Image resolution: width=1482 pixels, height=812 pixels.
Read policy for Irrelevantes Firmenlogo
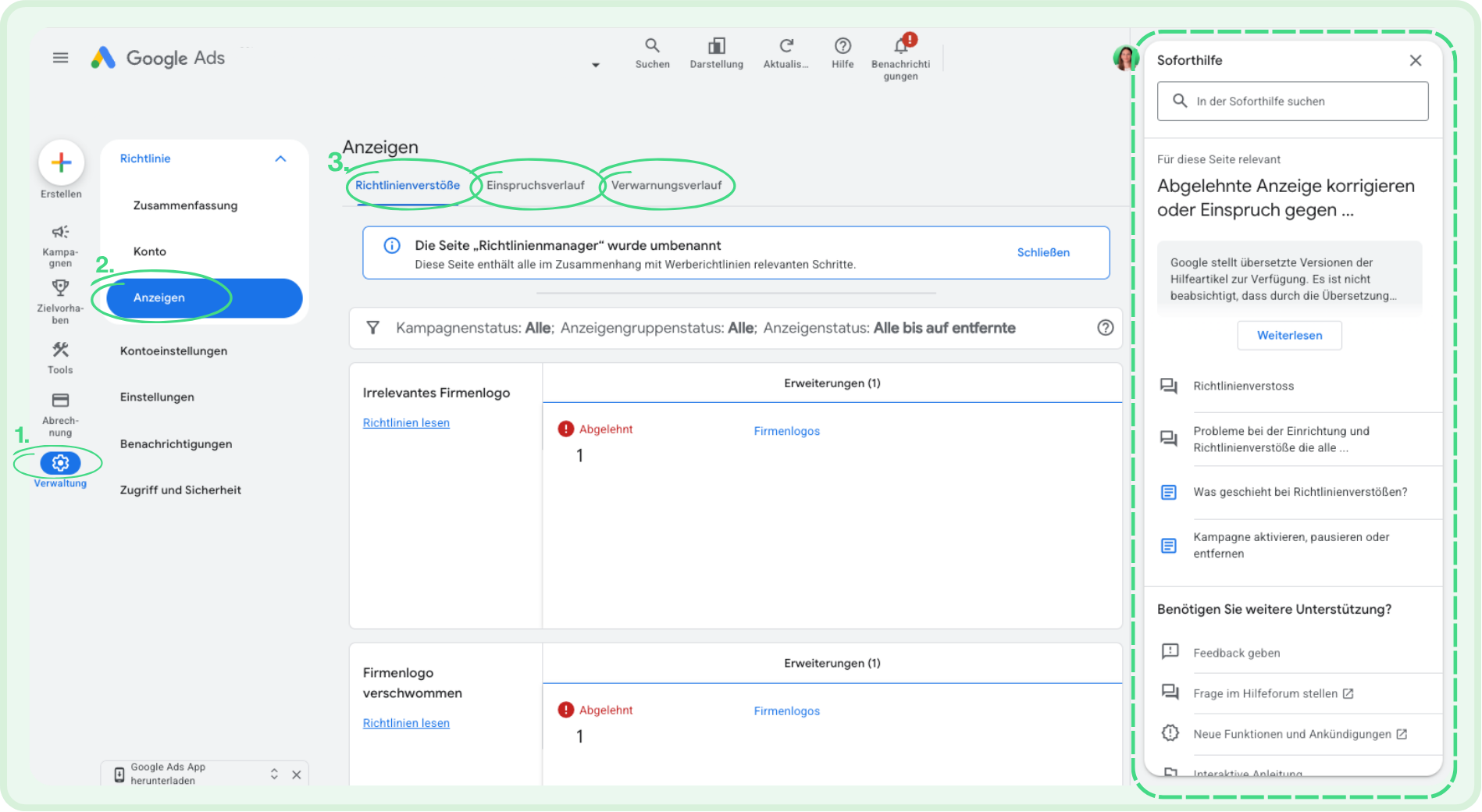click(x=406, y=422)
